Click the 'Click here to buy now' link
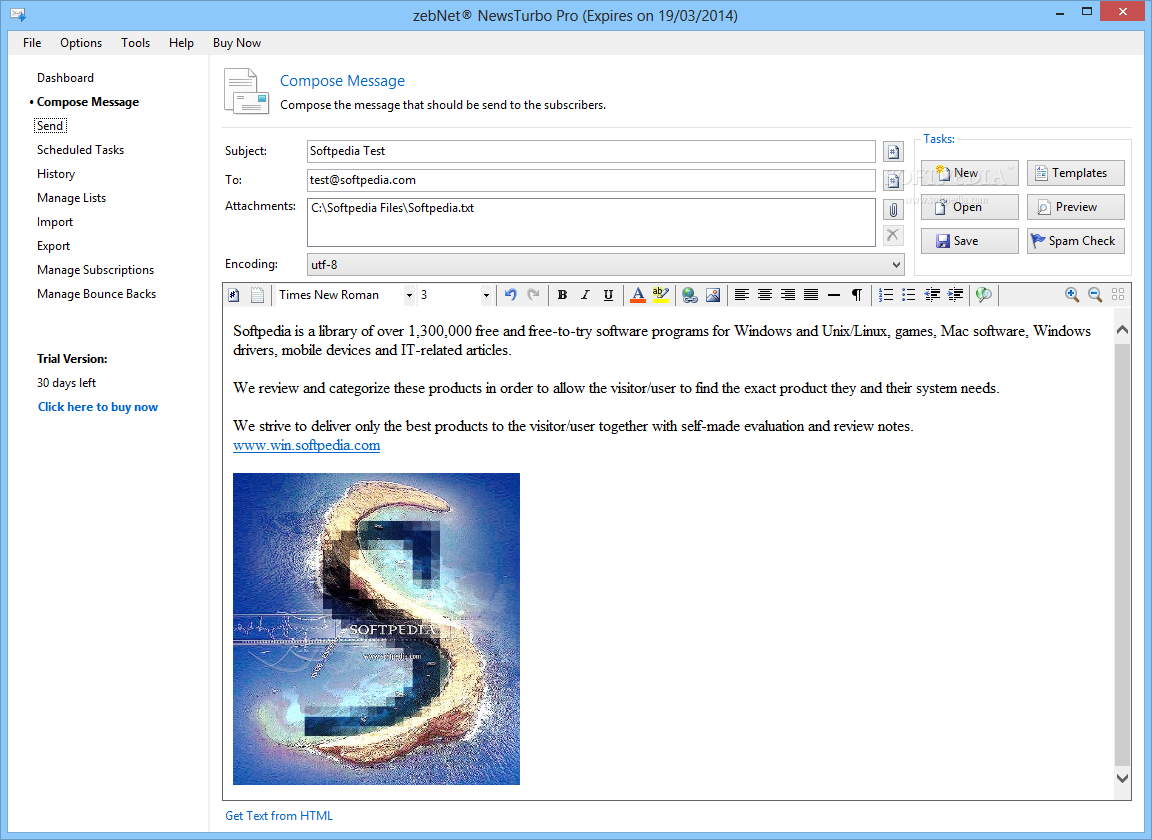The height and width of the screenshot is (840, 1152). click(98, 407)
